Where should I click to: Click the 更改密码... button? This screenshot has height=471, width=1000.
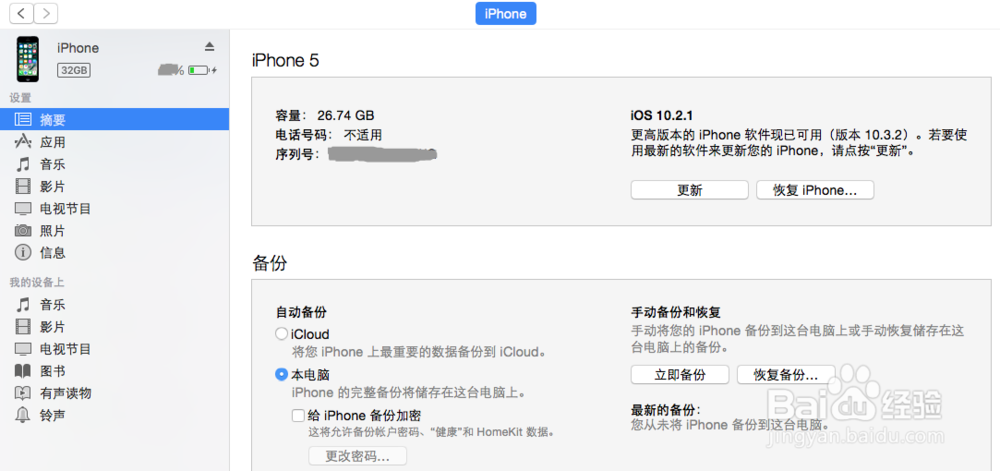pyautogui.click(x=357, y=456)
